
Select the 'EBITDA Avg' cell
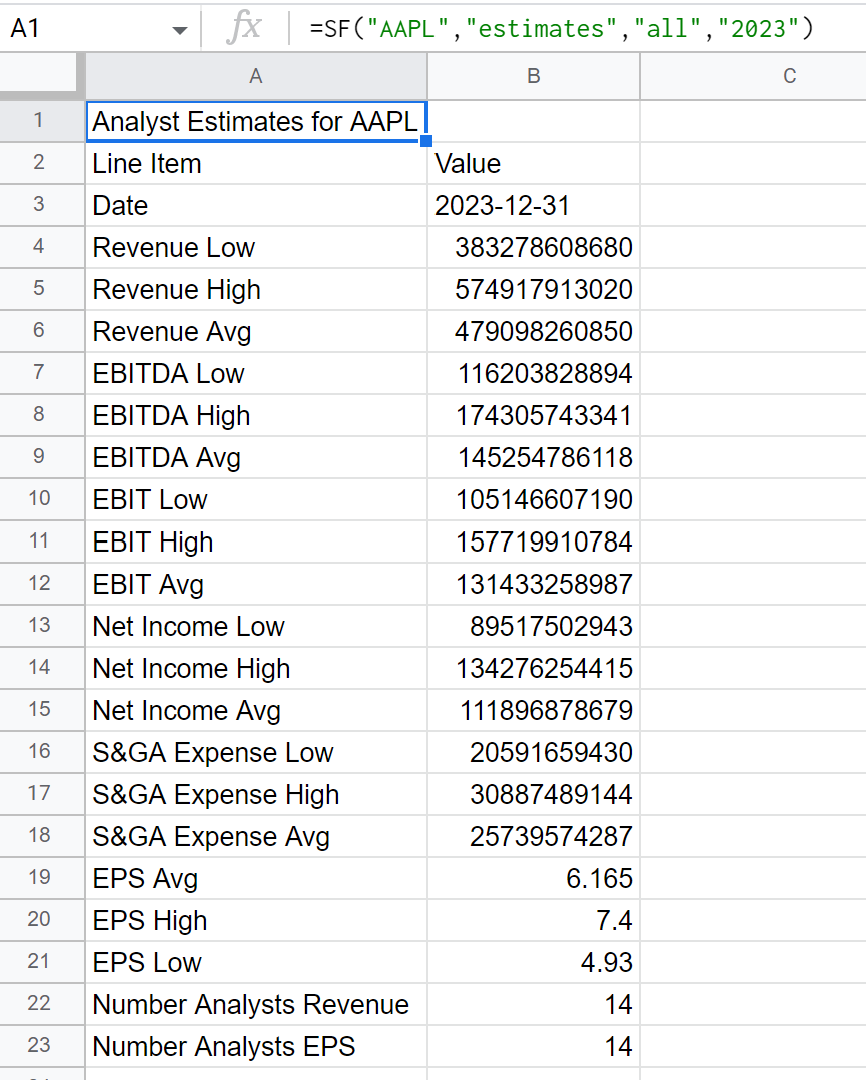pos(256,457)
